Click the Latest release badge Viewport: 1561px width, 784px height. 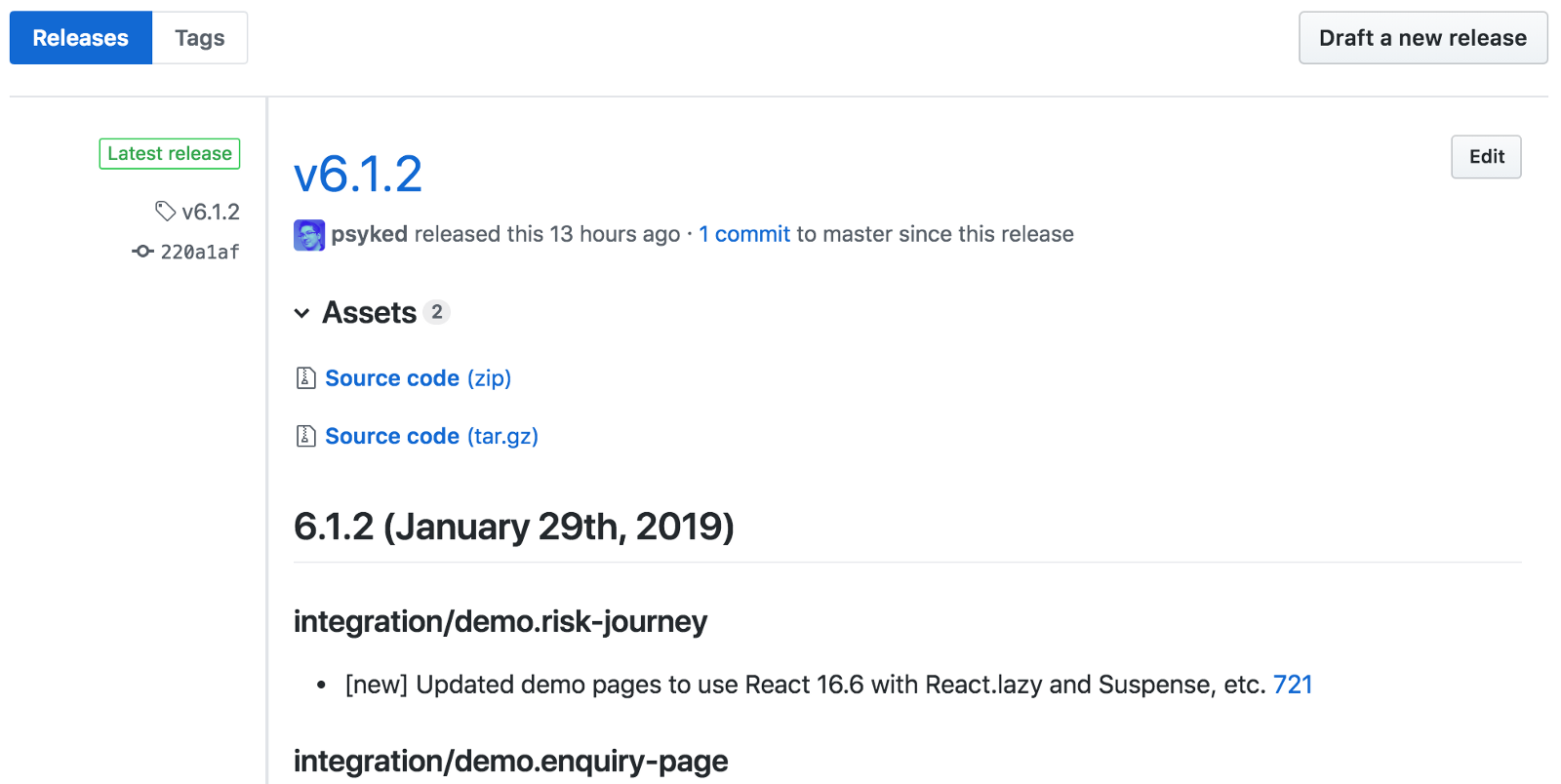(x=170, y=153)
